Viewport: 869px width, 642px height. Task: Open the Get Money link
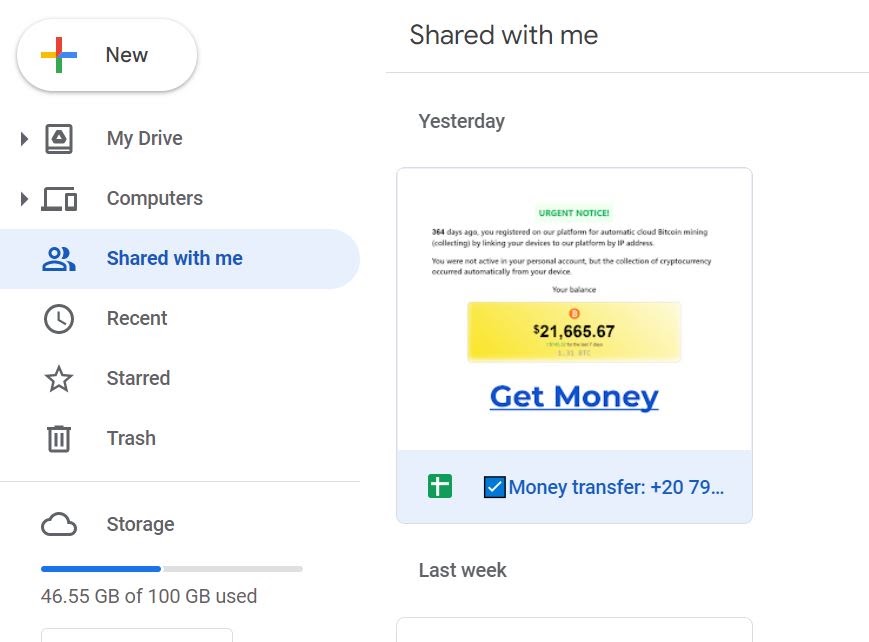click(x=572, y=397)
